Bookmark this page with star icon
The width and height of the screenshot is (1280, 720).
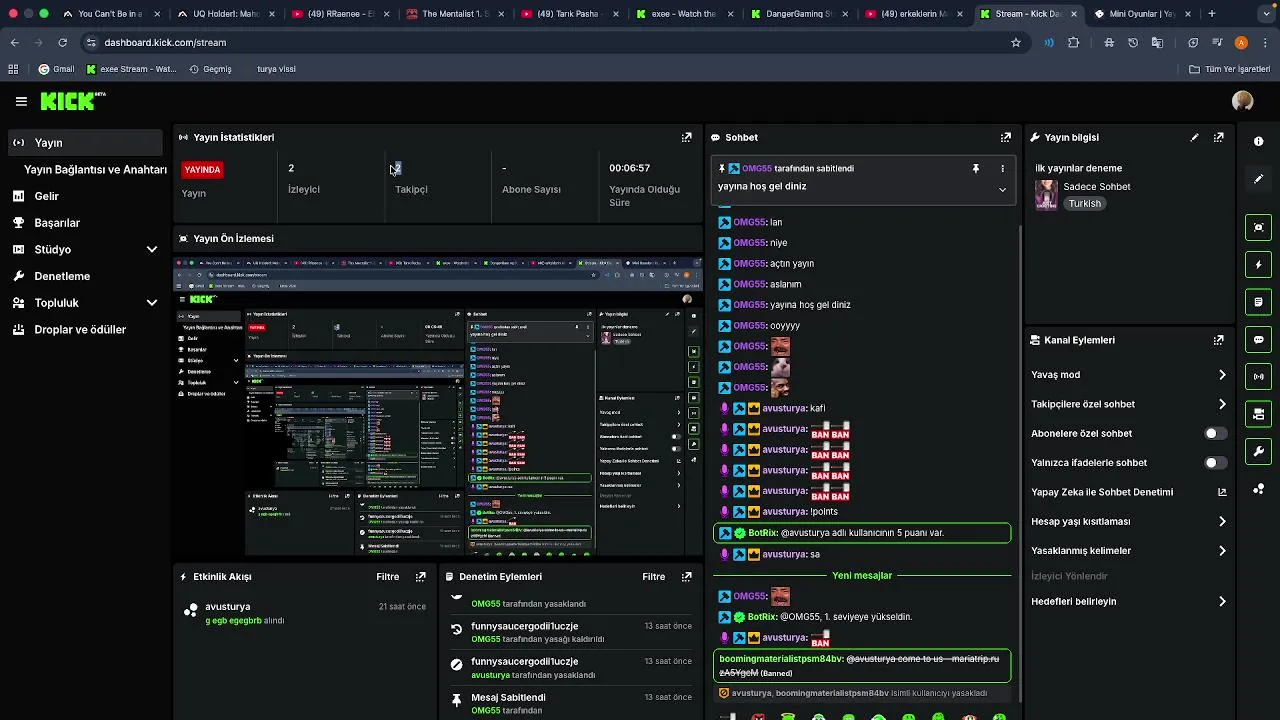click(x=1016, y=43)
